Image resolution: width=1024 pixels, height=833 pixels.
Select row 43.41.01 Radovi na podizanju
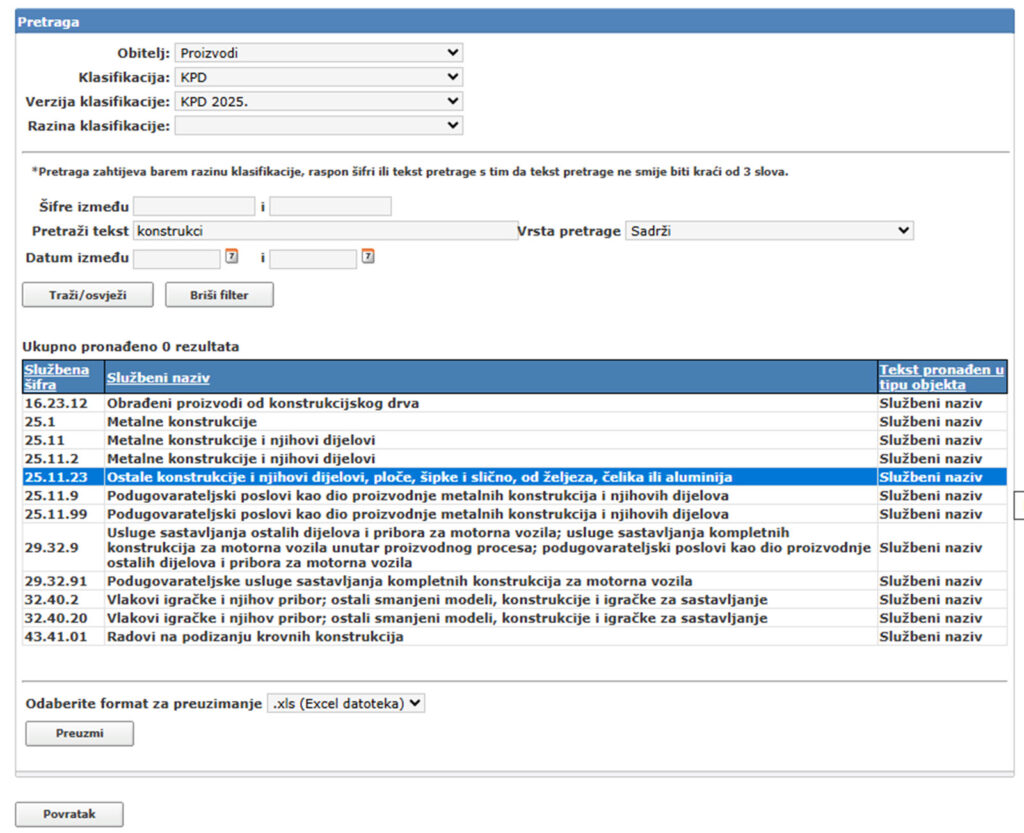(x=255, y=637)
